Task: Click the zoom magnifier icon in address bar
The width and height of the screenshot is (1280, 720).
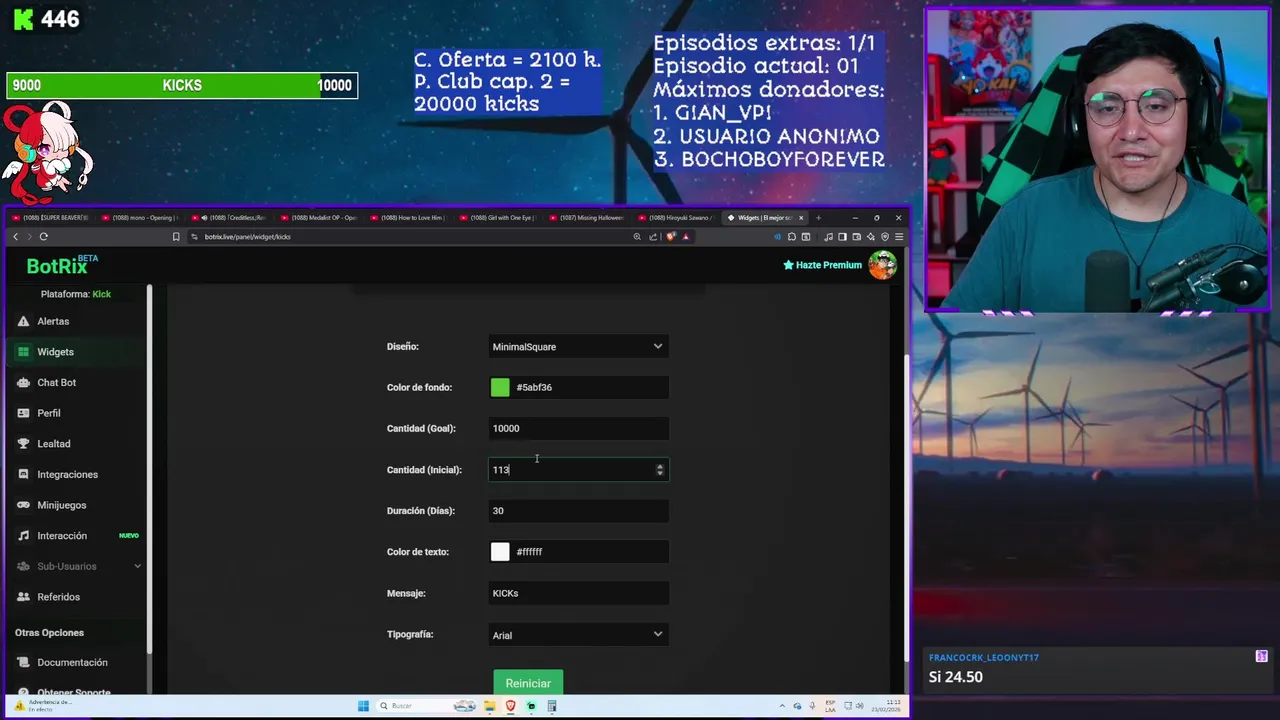Action: click(x=637, y=237)
